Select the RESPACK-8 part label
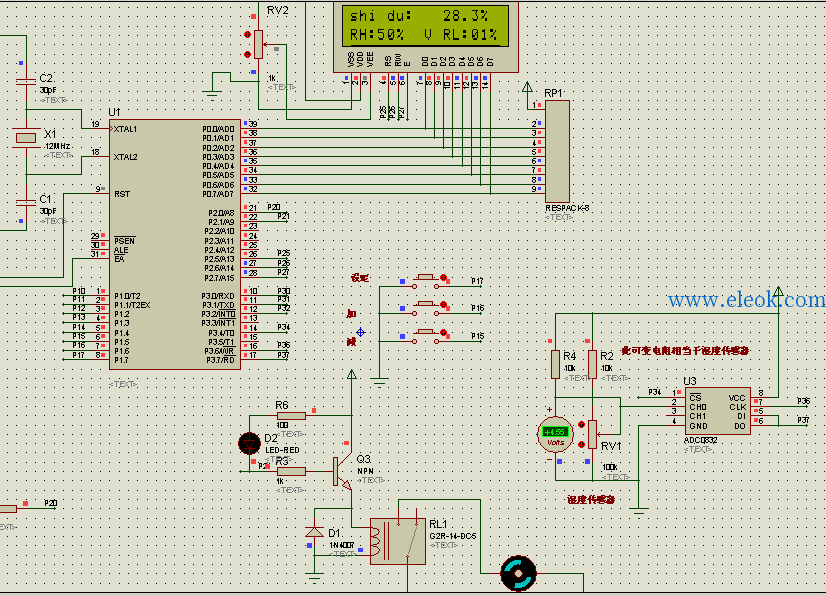The image size is (826, 596). pos(567,208)
